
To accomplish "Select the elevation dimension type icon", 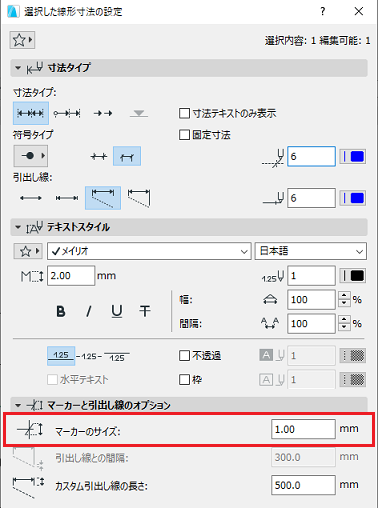I will click(x=139, y=114).
